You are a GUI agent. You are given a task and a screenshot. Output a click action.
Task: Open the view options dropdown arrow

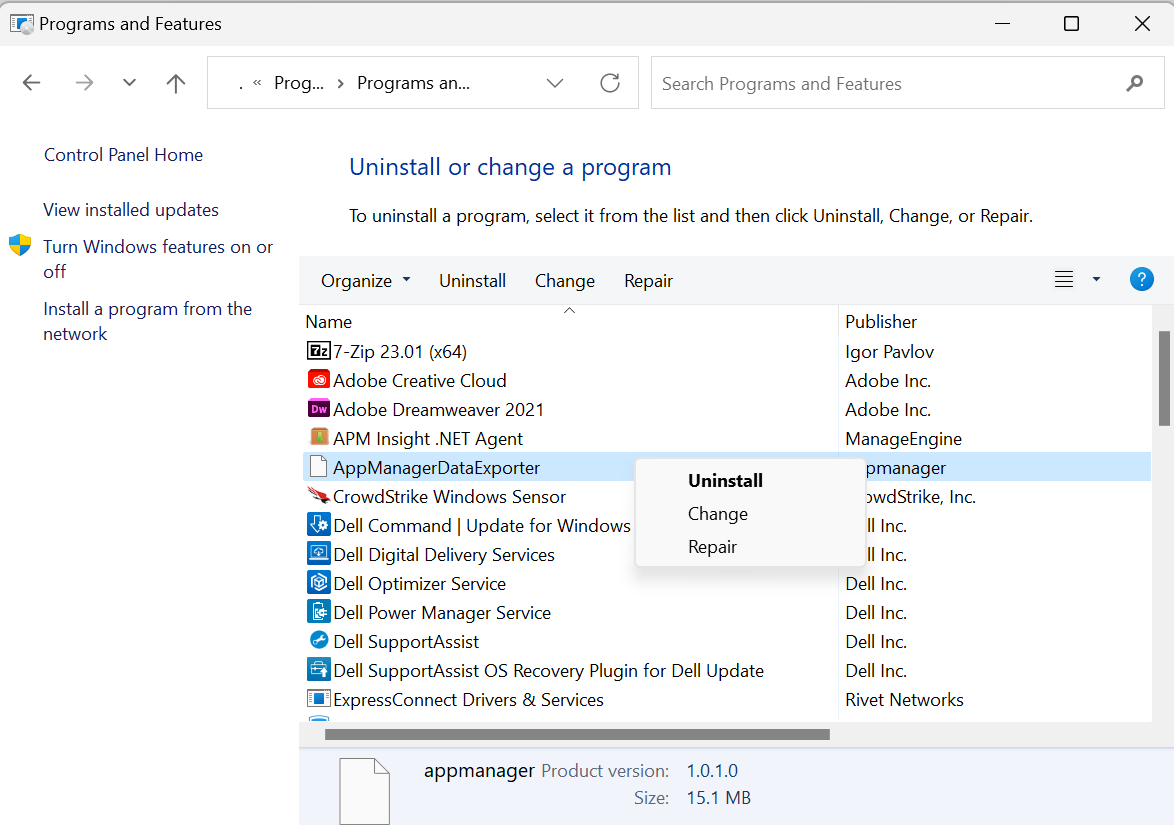tap(1096, 279)
